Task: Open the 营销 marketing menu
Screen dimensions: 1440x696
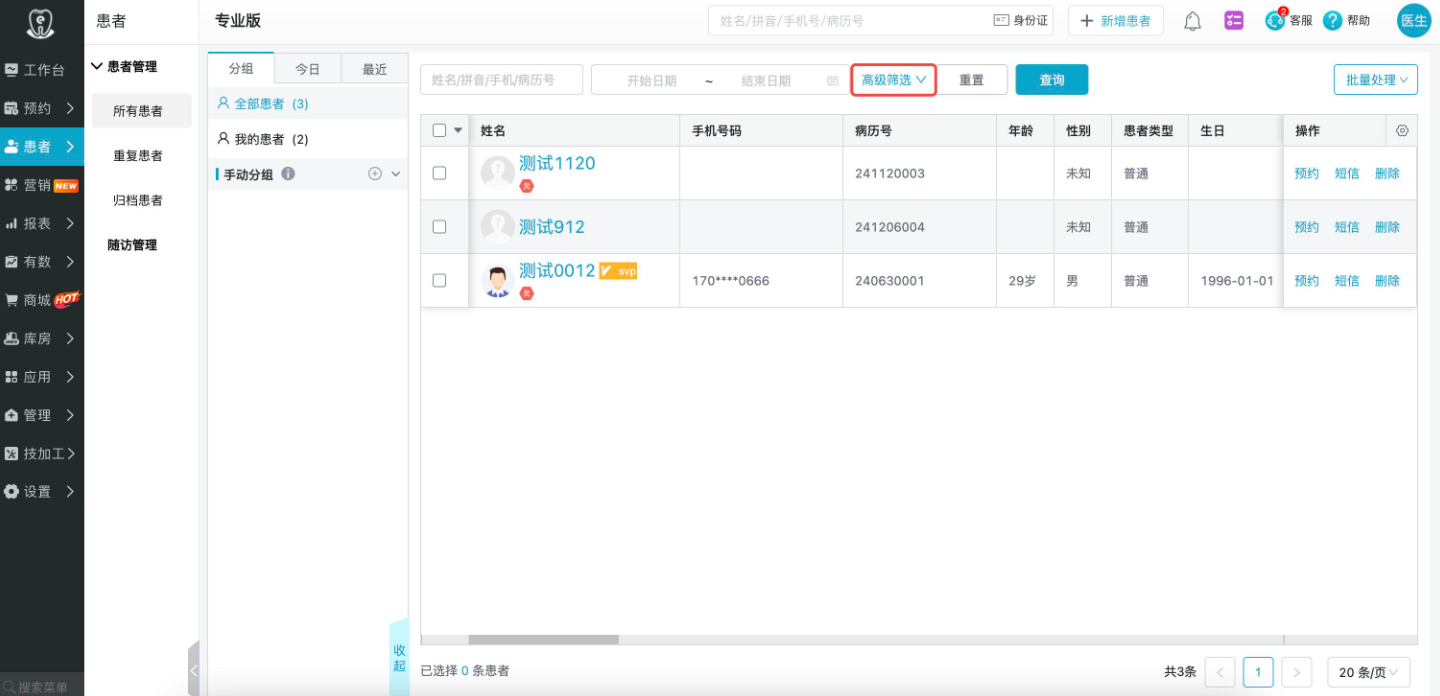Action: pos(42,185)
